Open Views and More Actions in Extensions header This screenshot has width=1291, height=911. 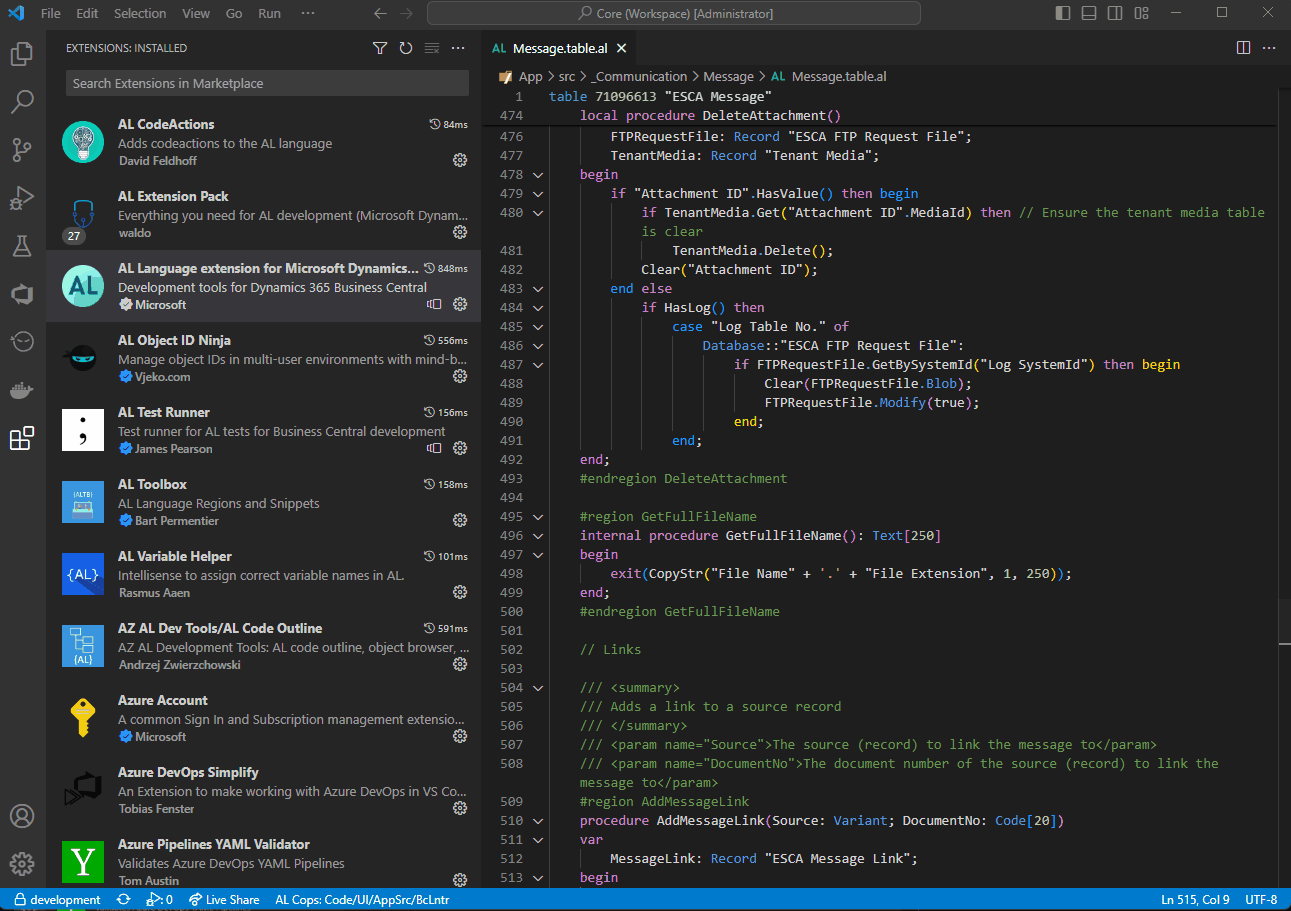[458, 48]
